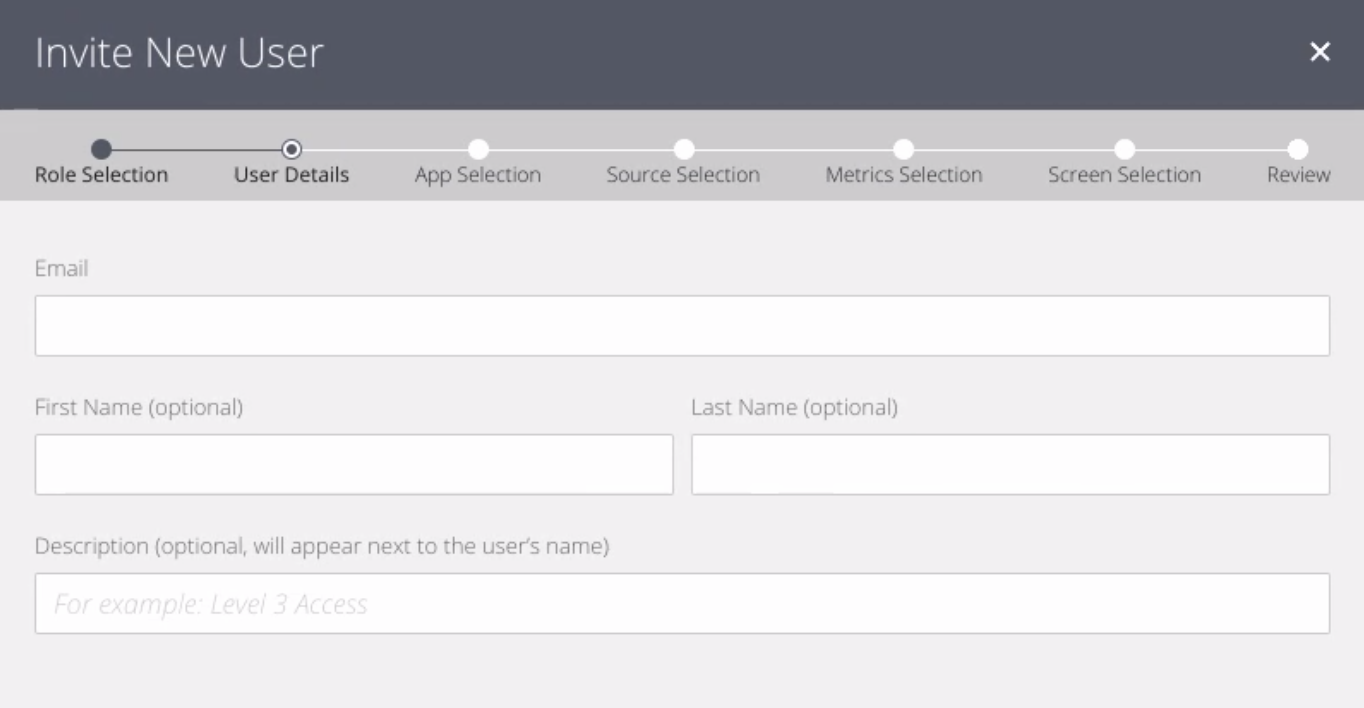Click into the Last Name field
Screen dimensions: 1364x708
1010,464
